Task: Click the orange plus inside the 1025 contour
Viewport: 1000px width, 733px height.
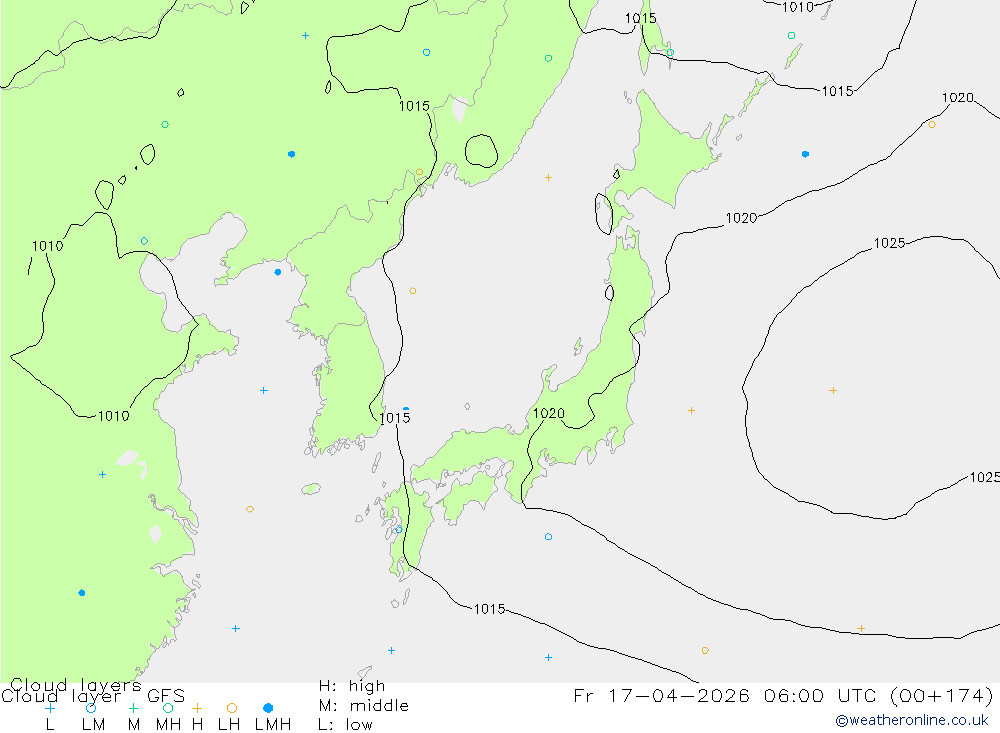Action: (833, 390)
